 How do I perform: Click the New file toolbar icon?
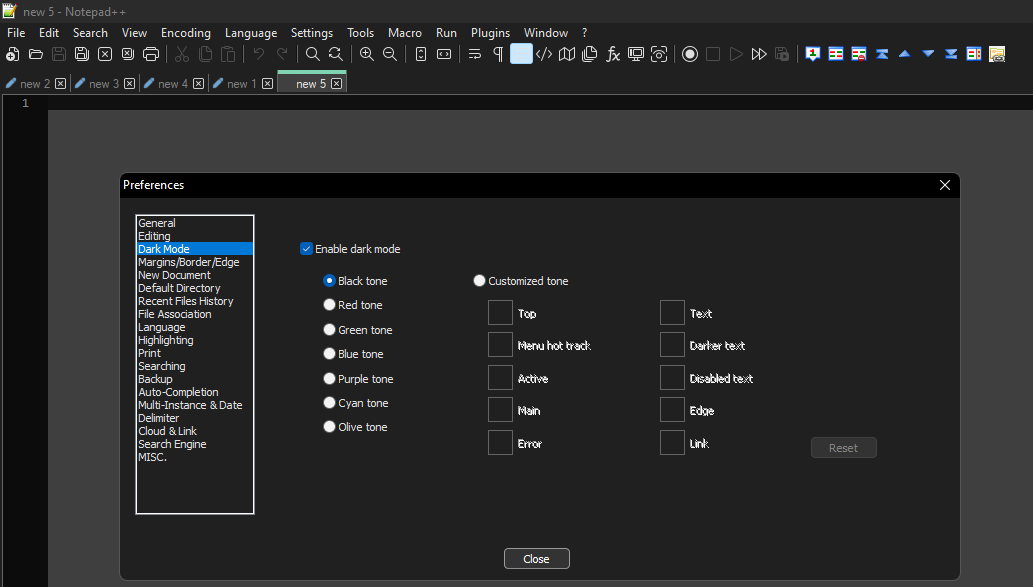[x=13, y=54]
